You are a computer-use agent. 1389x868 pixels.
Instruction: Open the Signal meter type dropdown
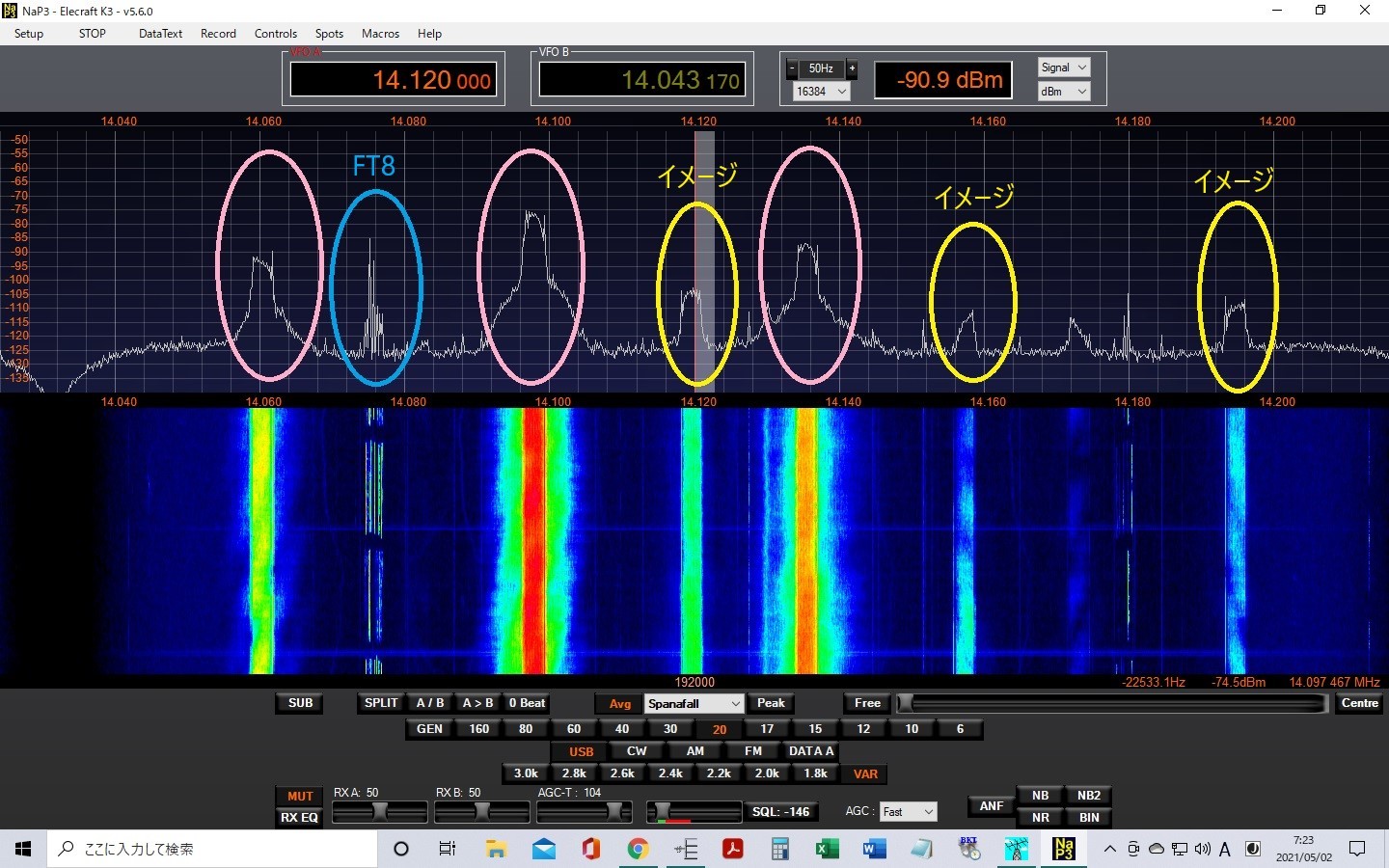coord(1064,68)
